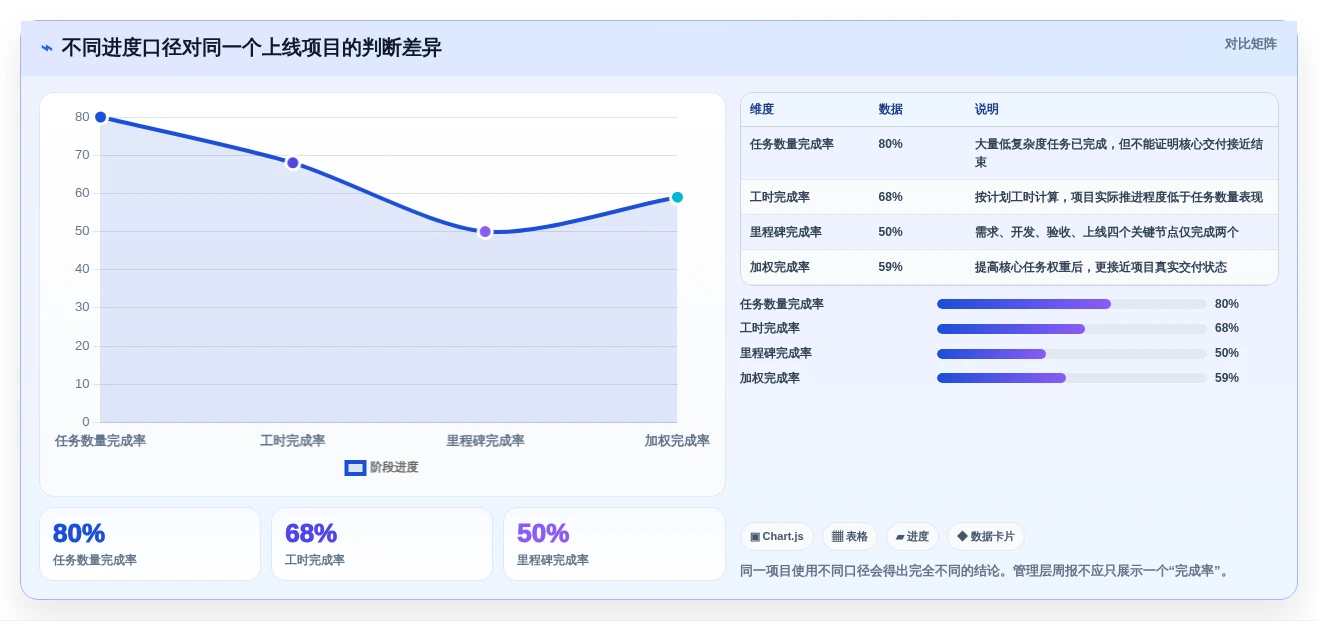This screenshot has height=621, width=1318.
Task: Click the 任务数量完成率 x-axis label
Action: (x=100, y=441)
